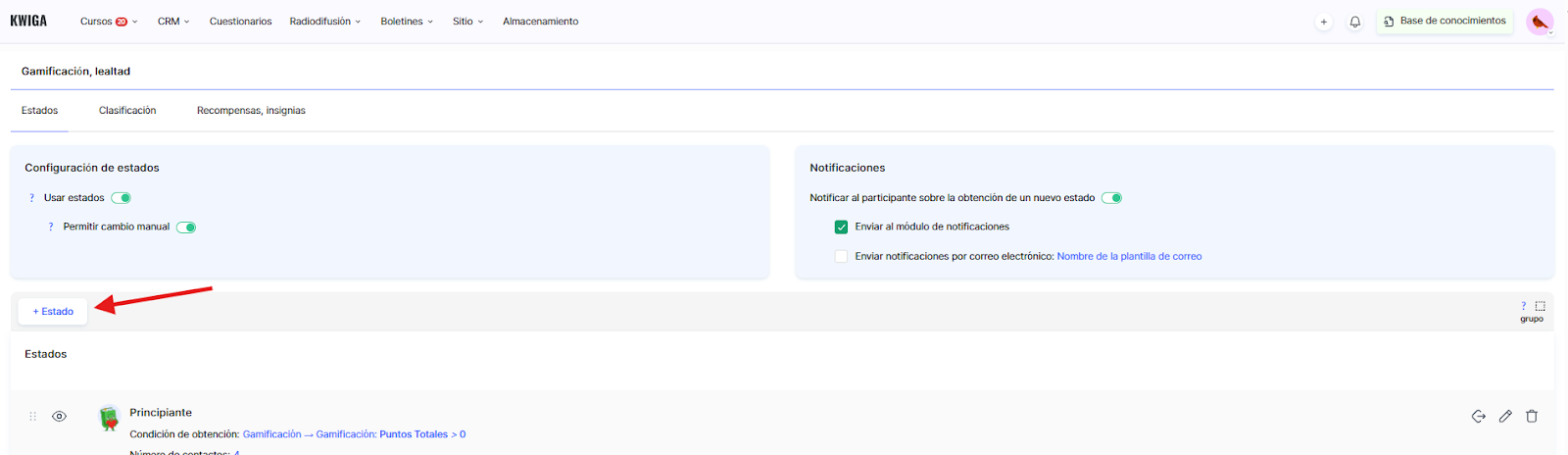
Task: Delete Principiante status with trash icon
Action: (1532, 417)
